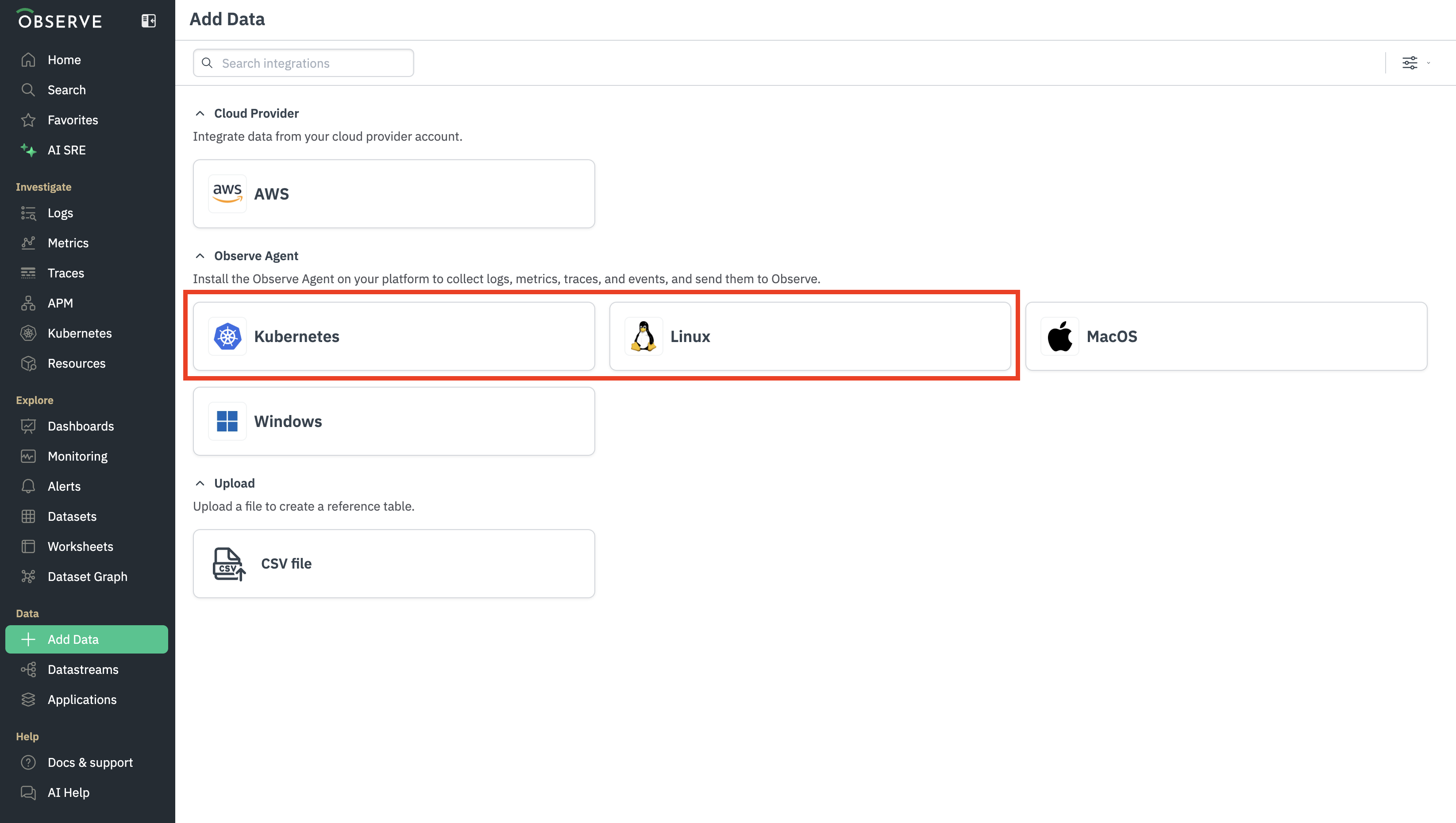Click the AI SRE sparkle icon
The image size is (1456, 823).
pyautogui.click(x=28, y=150)
